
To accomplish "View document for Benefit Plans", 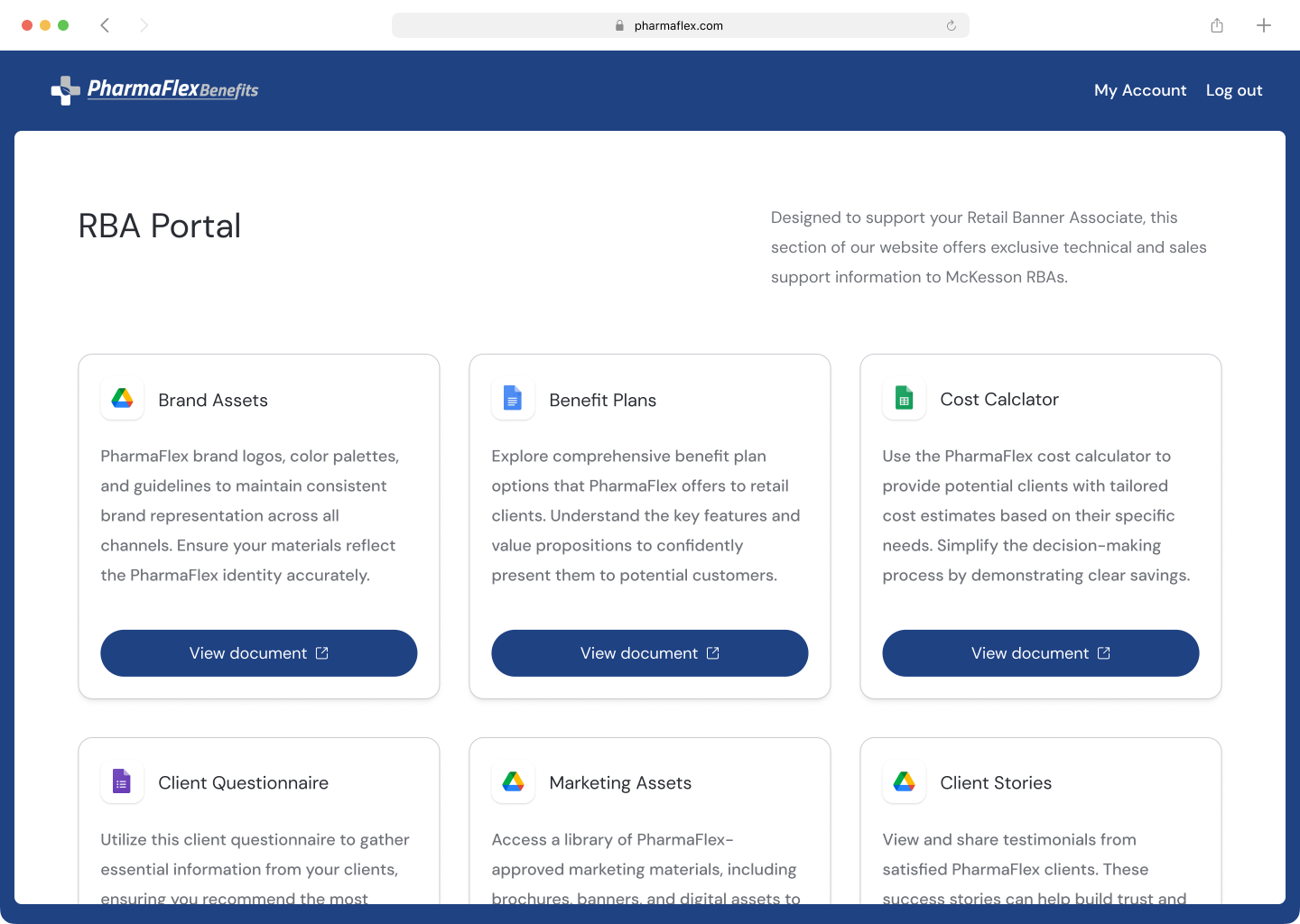I will (x=650, y=653).
